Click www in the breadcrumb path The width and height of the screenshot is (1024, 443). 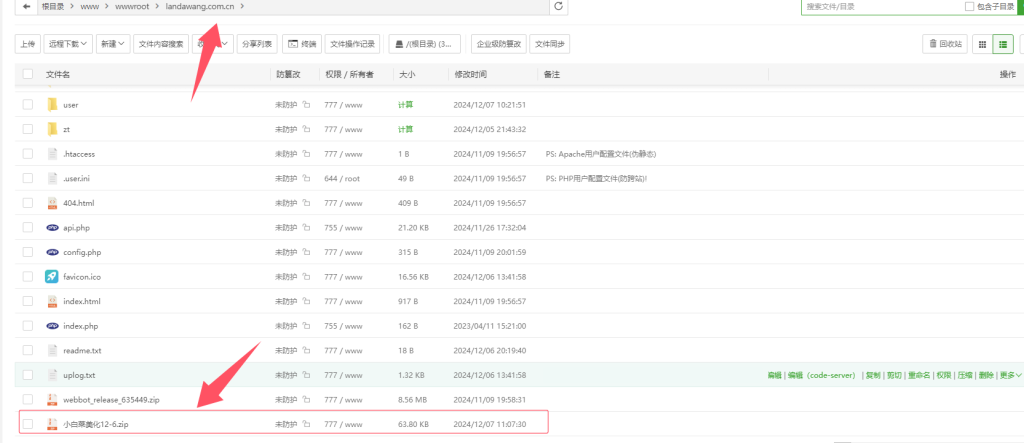coord(88,7)
